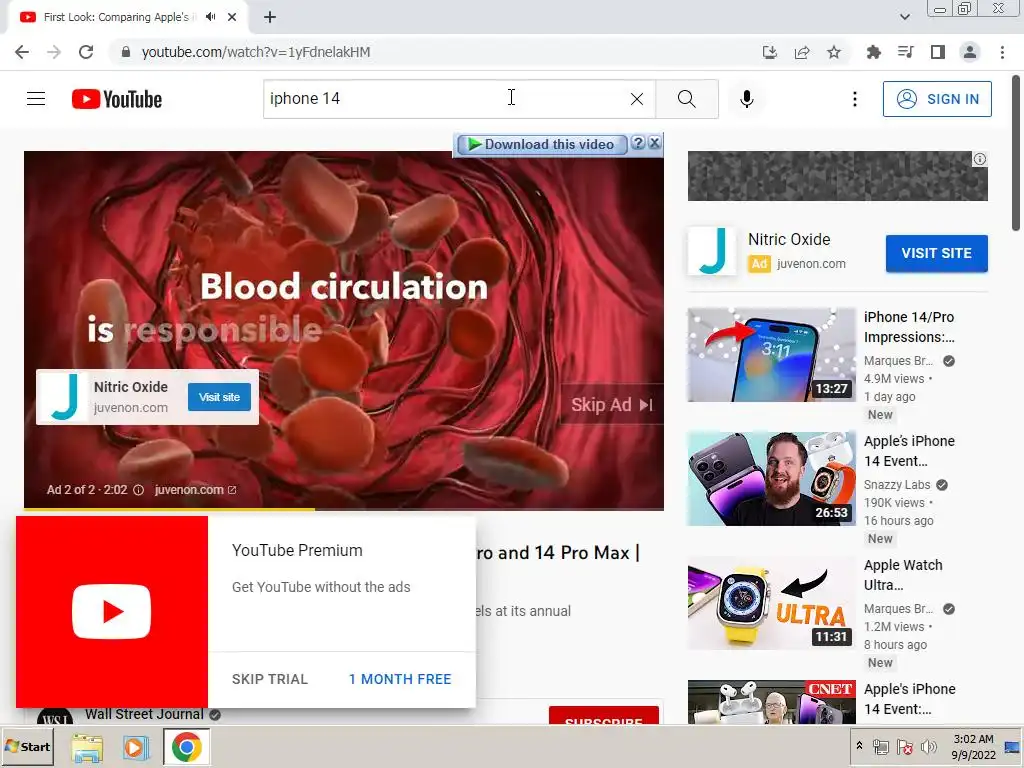Image resolution: width=1024 pixels, height=768 pixels.
Task: Click 1 MONTH FREE in Premium popup
Action: [x=400, y=679]
